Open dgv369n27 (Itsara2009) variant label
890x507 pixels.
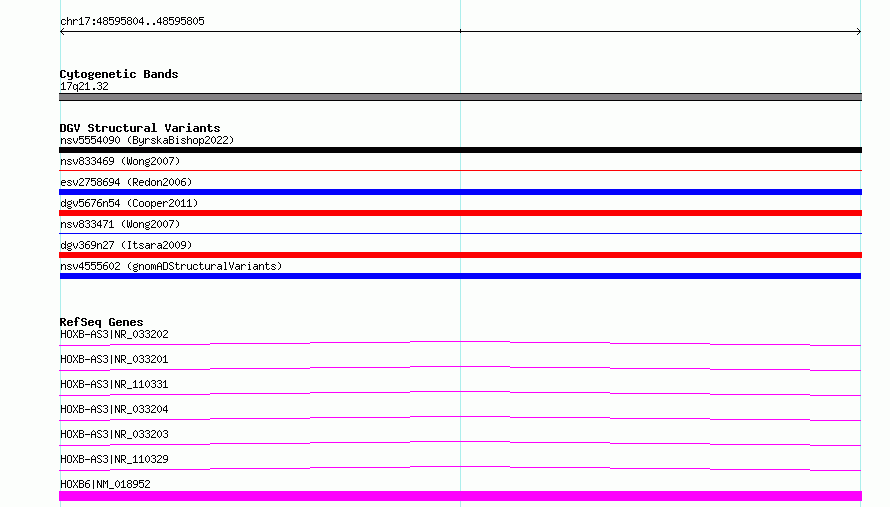pos(126,245)
